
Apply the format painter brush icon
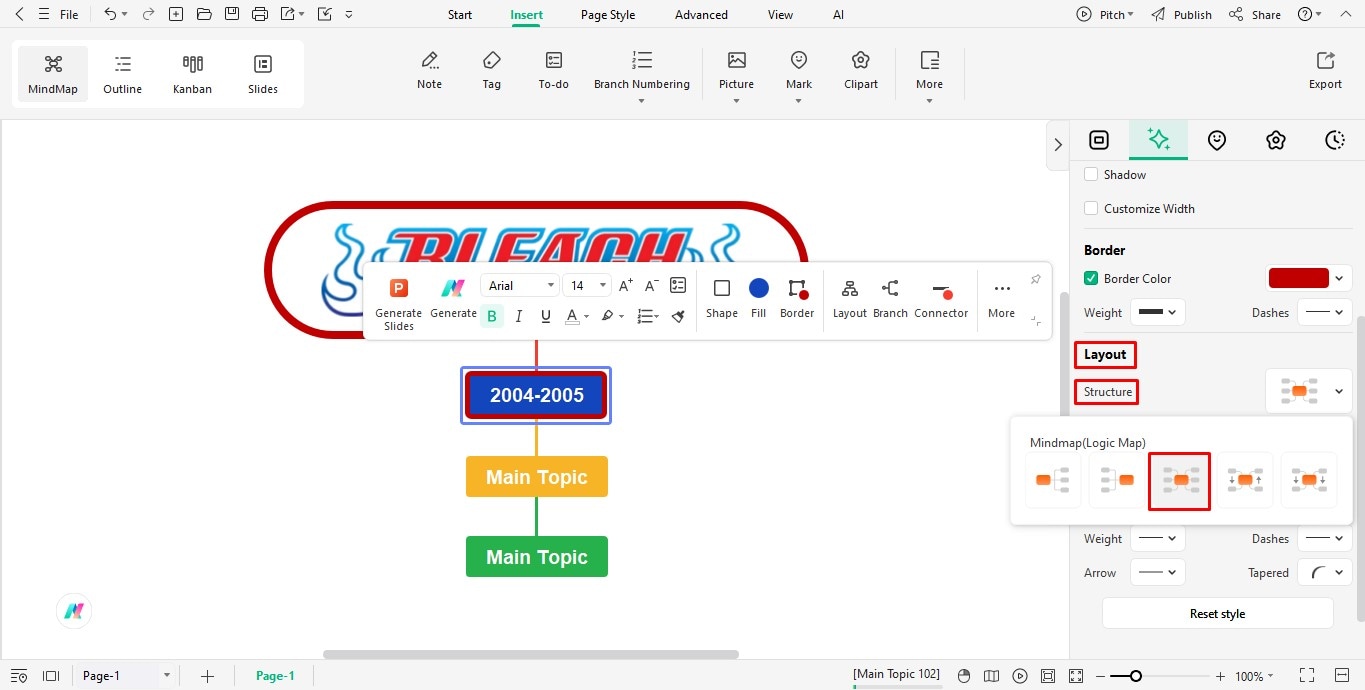[x=678, y=316]
